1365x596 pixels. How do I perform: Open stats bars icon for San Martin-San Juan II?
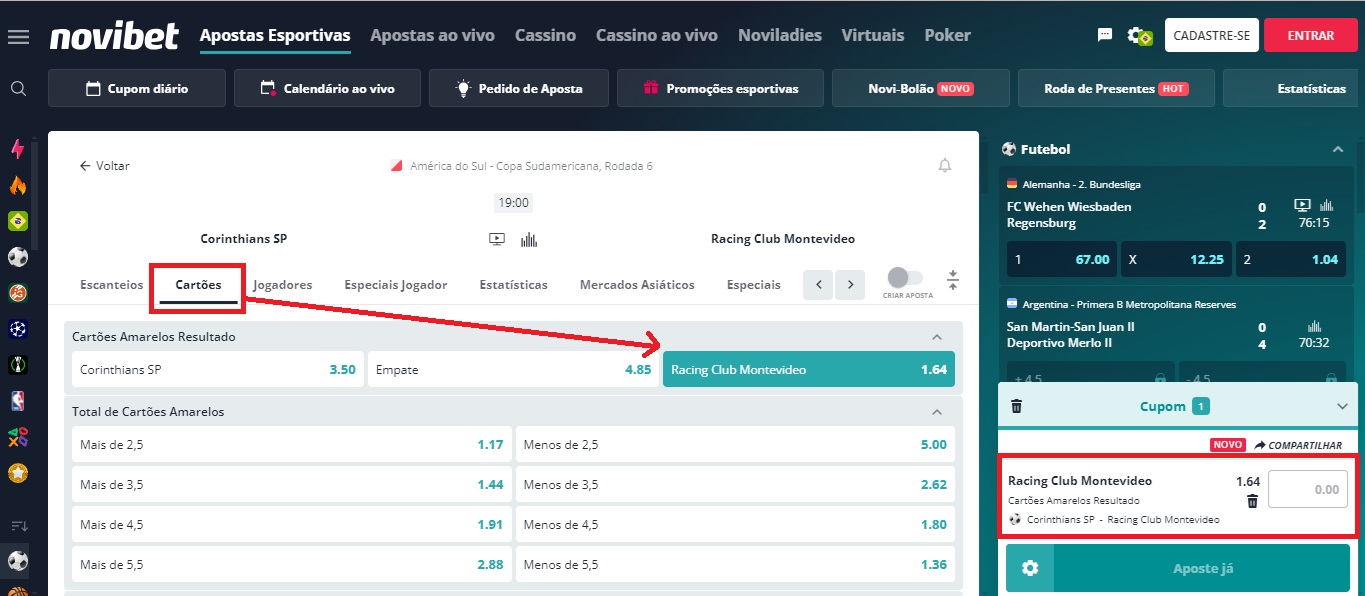tap(1314, 326)
